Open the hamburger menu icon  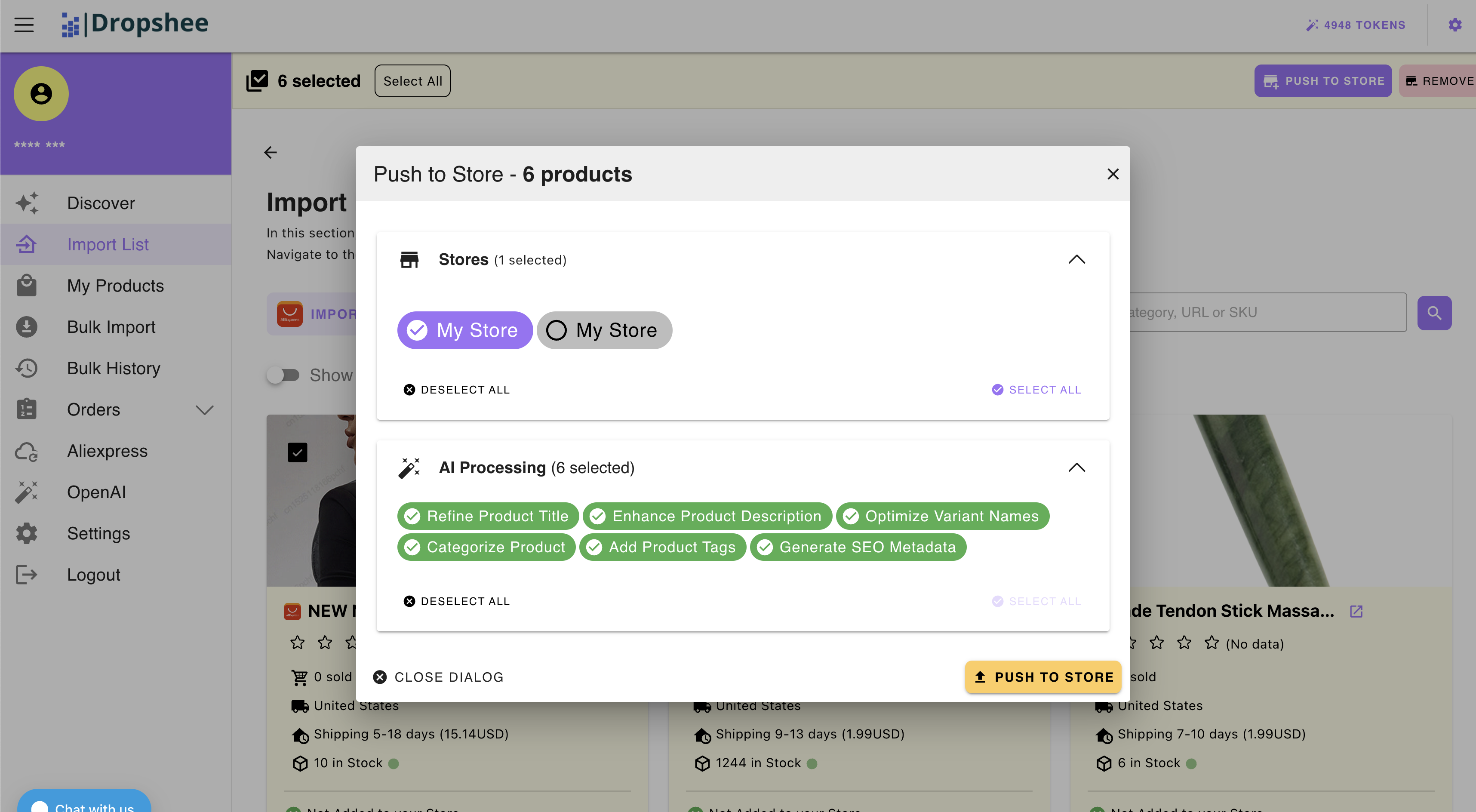(x=24, y=25)
